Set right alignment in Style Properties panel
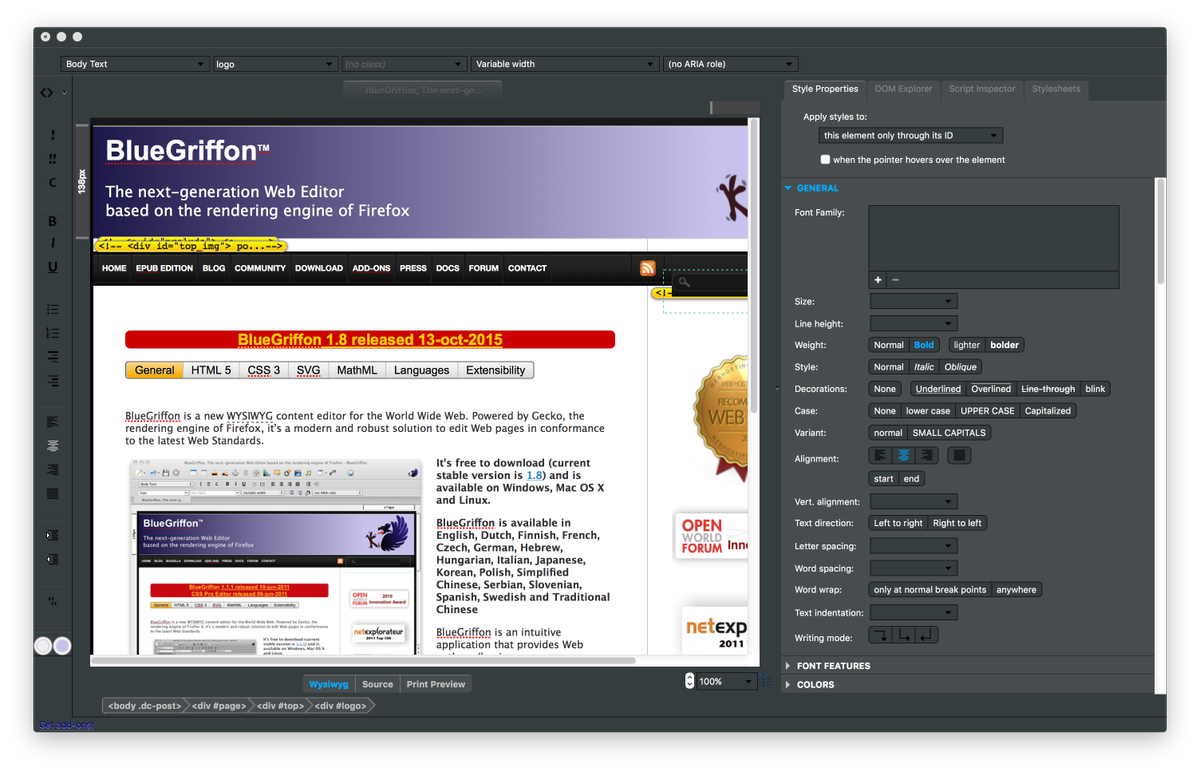1200x772 pixels. (x=927, y=455)
